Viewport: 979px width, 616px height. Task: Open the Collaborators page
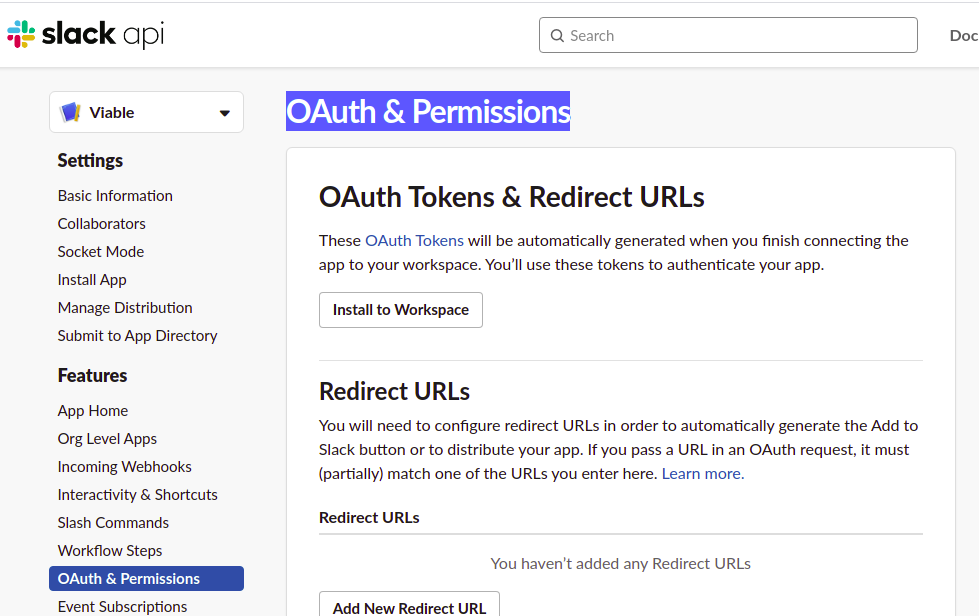101,223
